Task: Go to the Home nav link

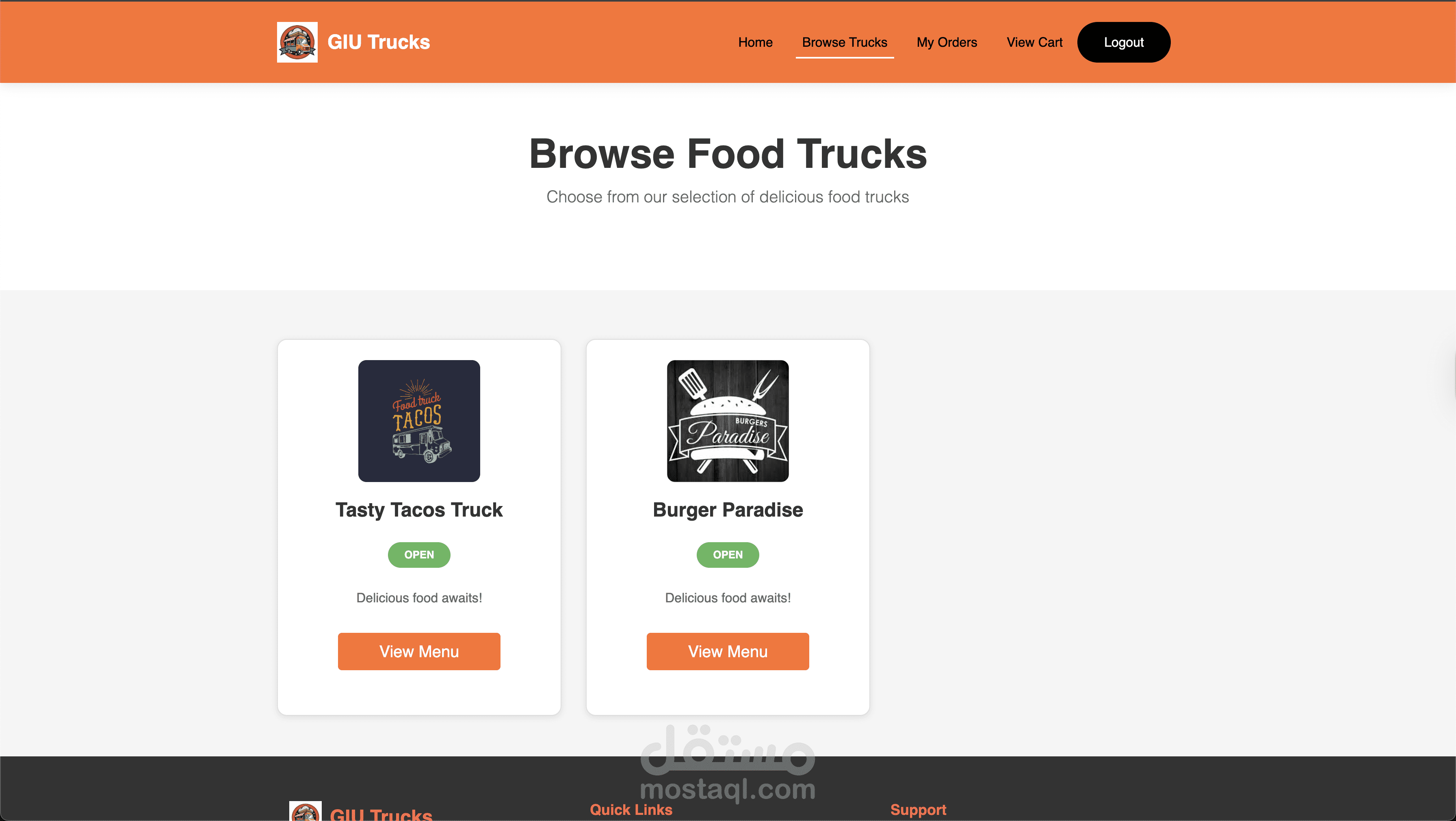Action: (x=755, y=42)
